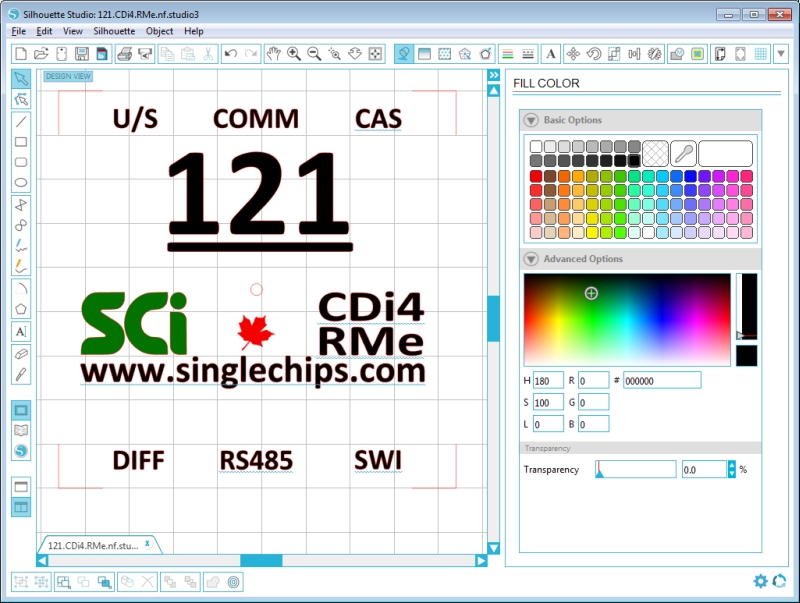The width and height of the screenshot is (800, 603).
Task: Pick the Draw a Rectangle tool
Action: 21,142
